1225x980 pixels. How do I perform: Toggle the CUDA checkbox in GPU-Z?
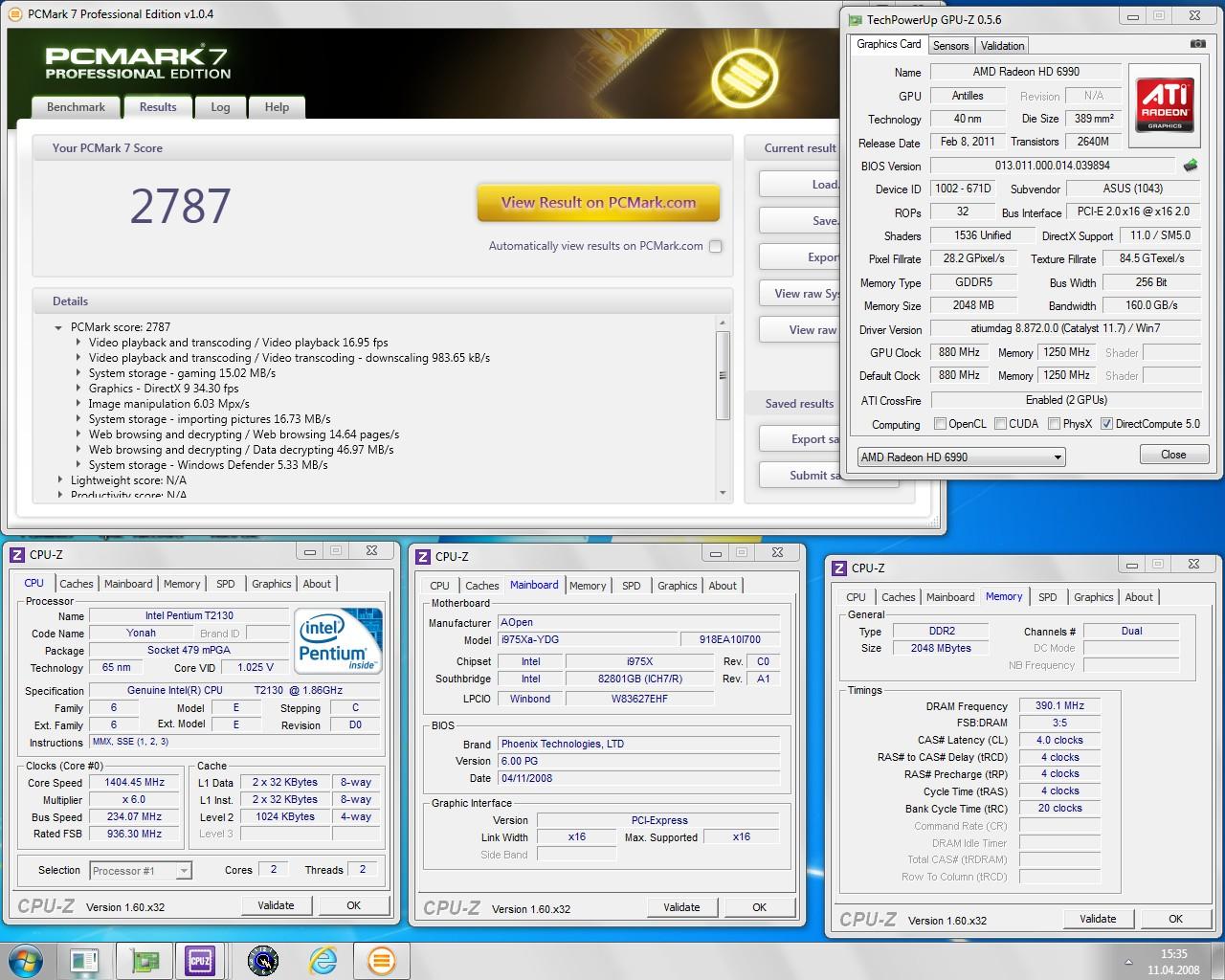[x=1000, y=423]
